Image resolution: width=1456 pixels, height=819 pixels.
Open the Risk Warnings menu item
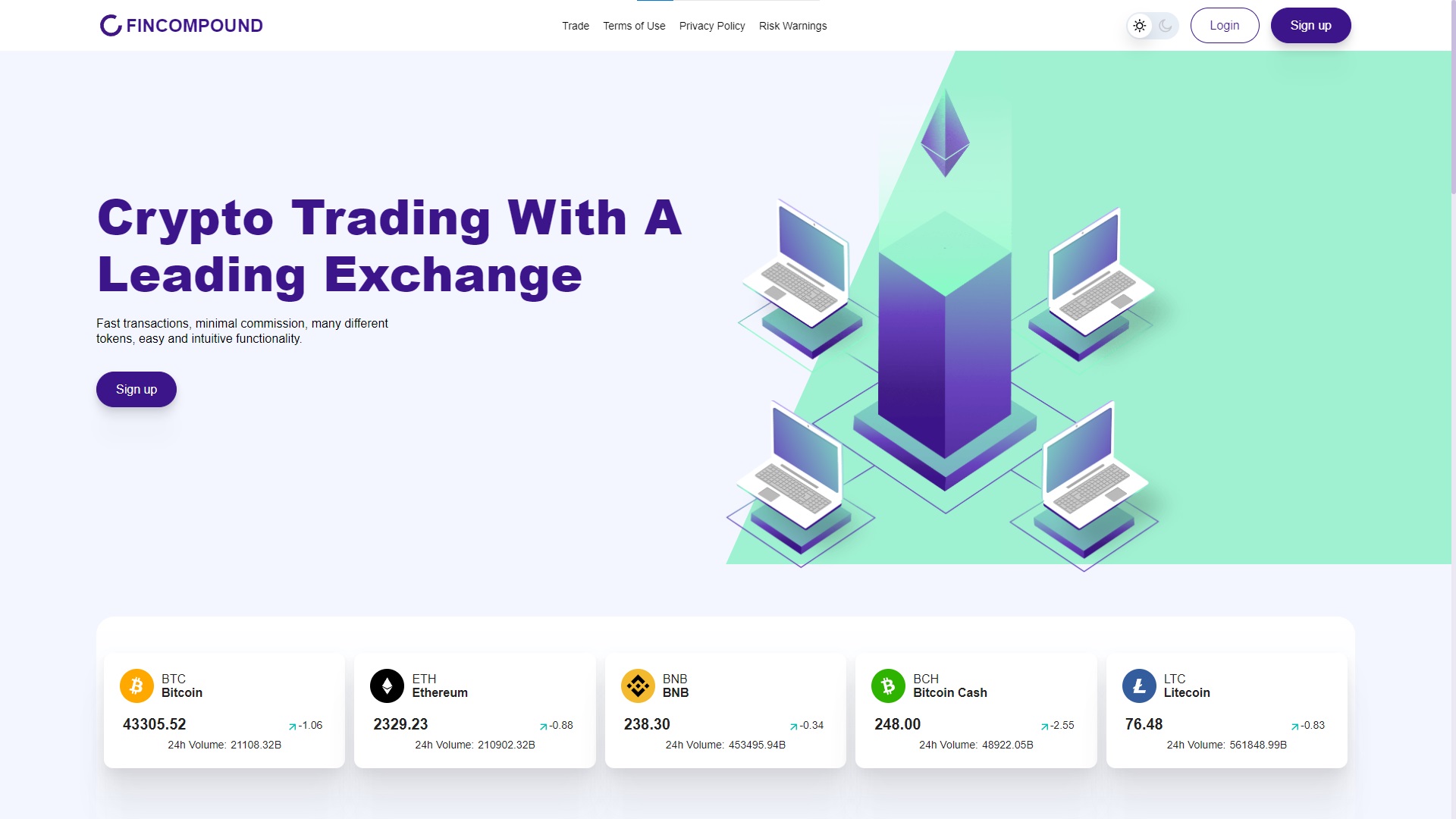pos(792,25)
